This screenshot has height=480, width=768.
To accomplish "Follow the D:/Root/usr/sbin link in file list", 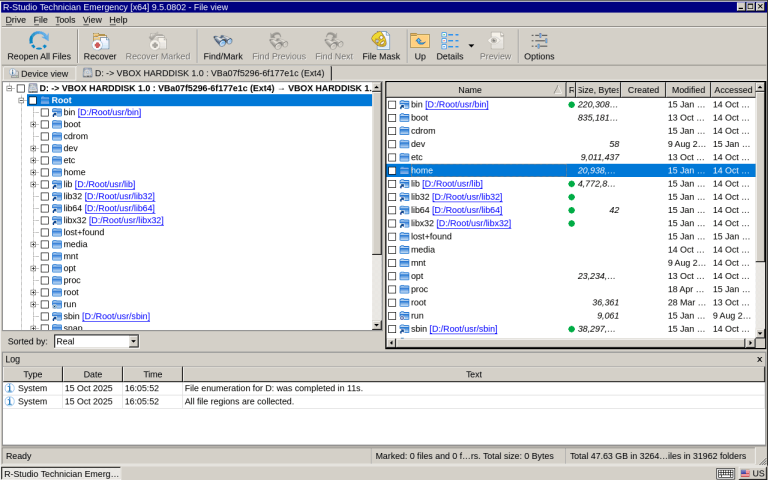I will pyautogui.click(x=463, y=329).
